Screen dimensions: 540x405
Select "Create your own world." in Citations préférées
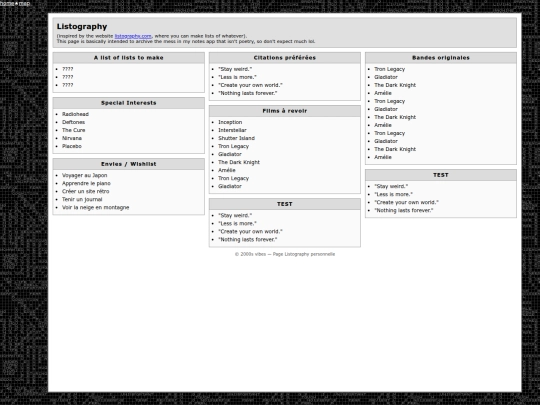point(250,85)
